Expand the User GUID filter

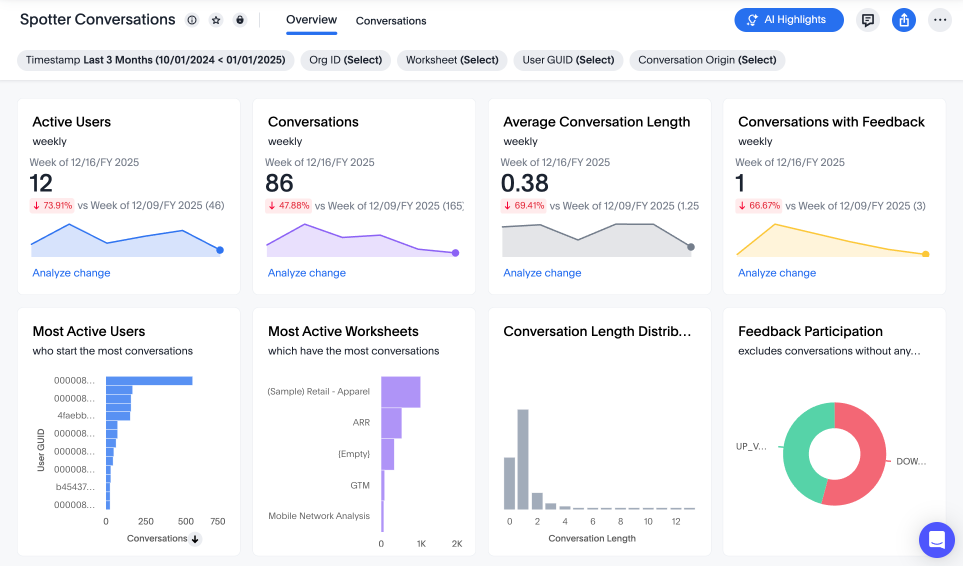tap(569, 60)
